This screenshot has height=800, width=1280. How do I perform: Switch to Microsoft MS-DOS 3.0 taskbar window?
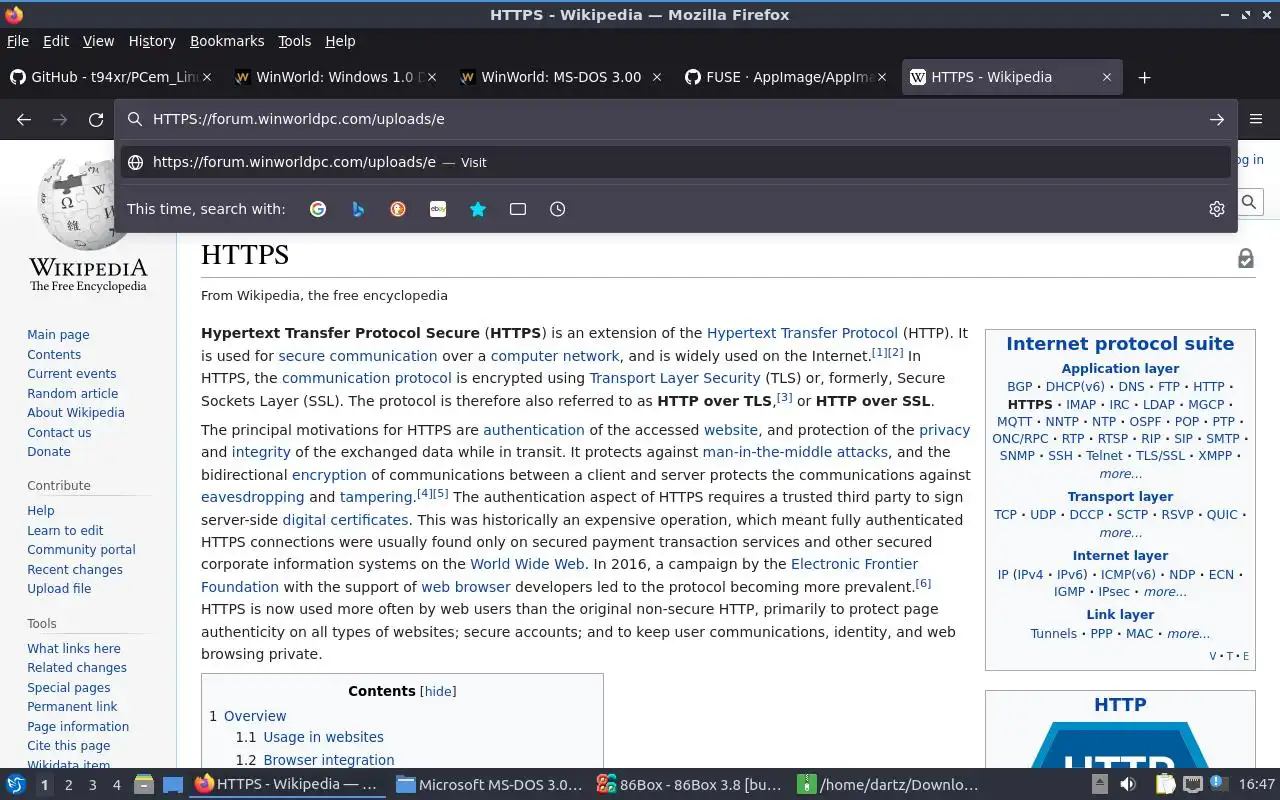(488, 785)
